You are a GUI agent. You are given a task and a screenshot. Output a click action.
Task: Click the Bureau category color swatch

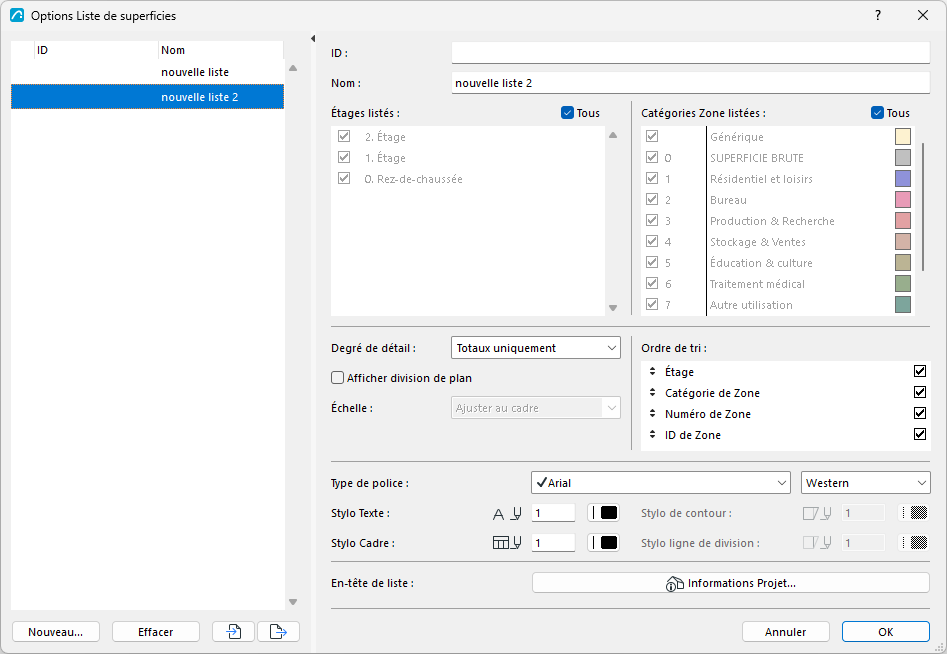pyautogui.click(x=903, y=199)
